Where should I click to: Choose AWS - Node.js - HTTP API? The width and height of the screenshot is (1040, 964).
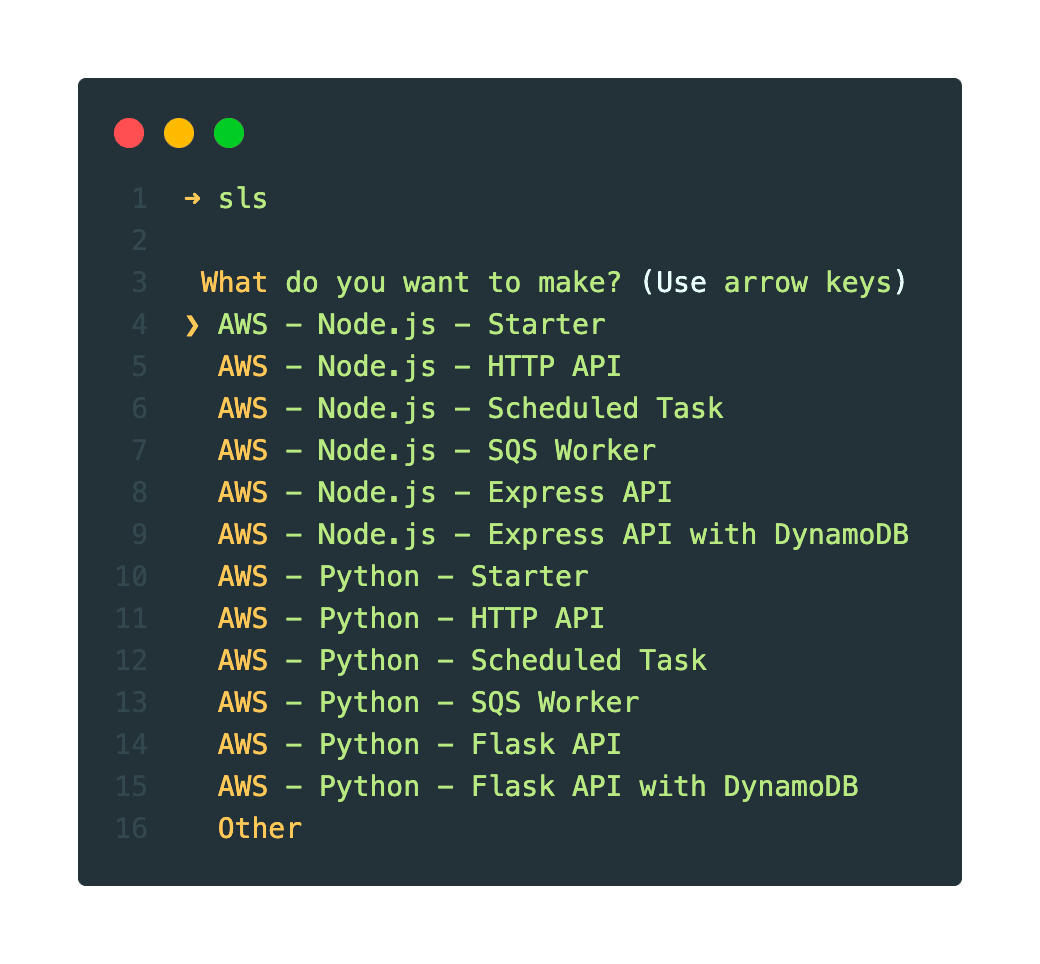(419, 367)
